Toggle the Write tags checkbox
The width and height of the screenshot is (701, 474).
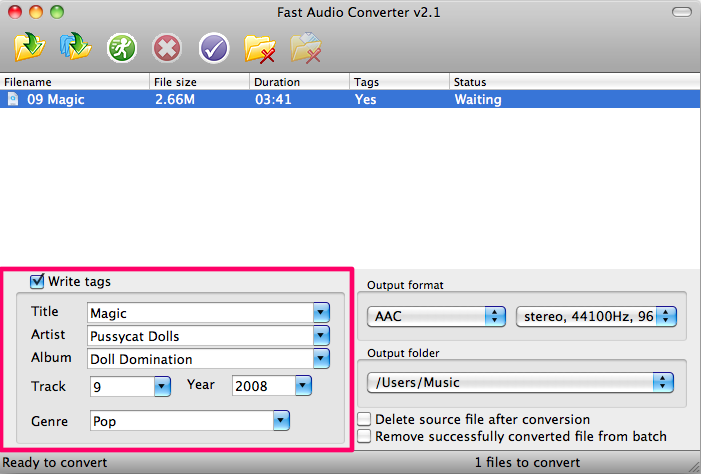(x=37, y=281)
